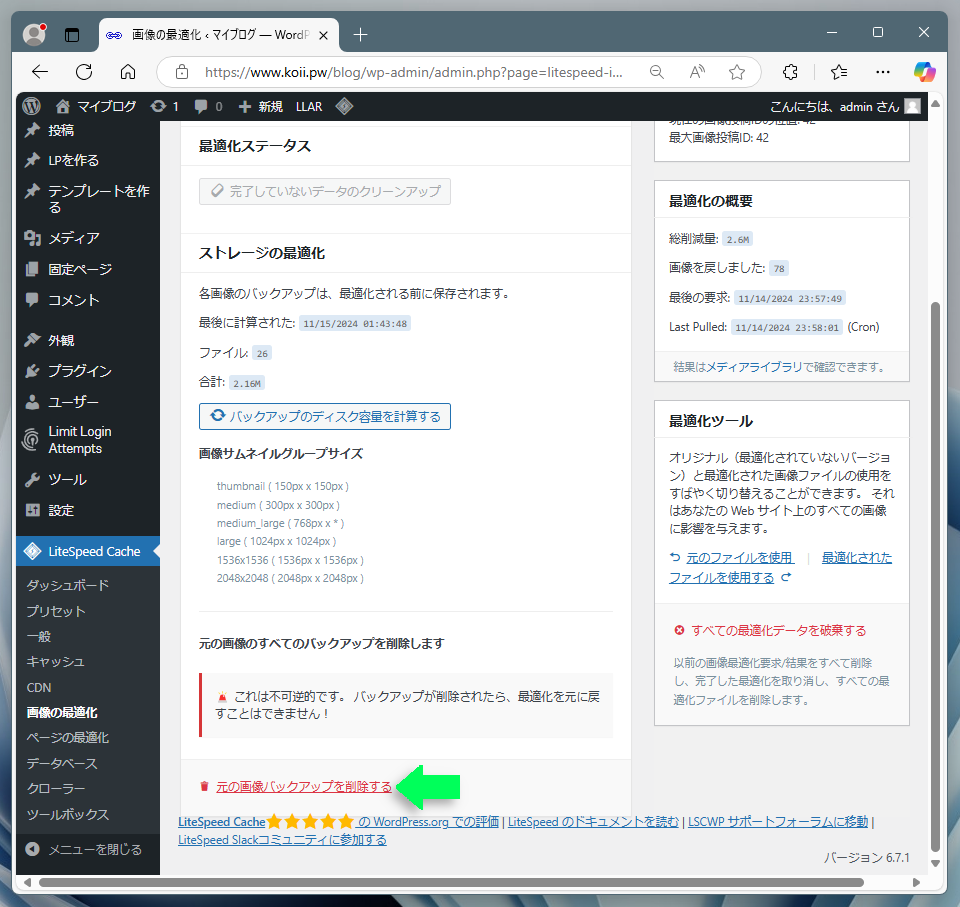
Task: Open the browser extensions menu
Action: click(x=790, y=72)
